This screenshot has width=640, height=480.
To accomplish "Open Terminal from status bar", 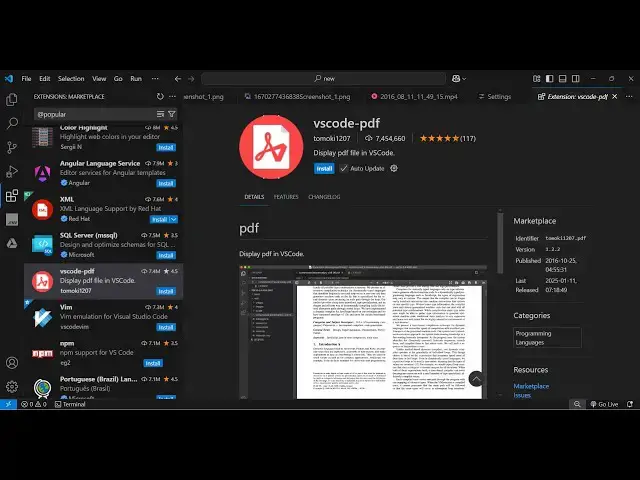I will [70, 404].
